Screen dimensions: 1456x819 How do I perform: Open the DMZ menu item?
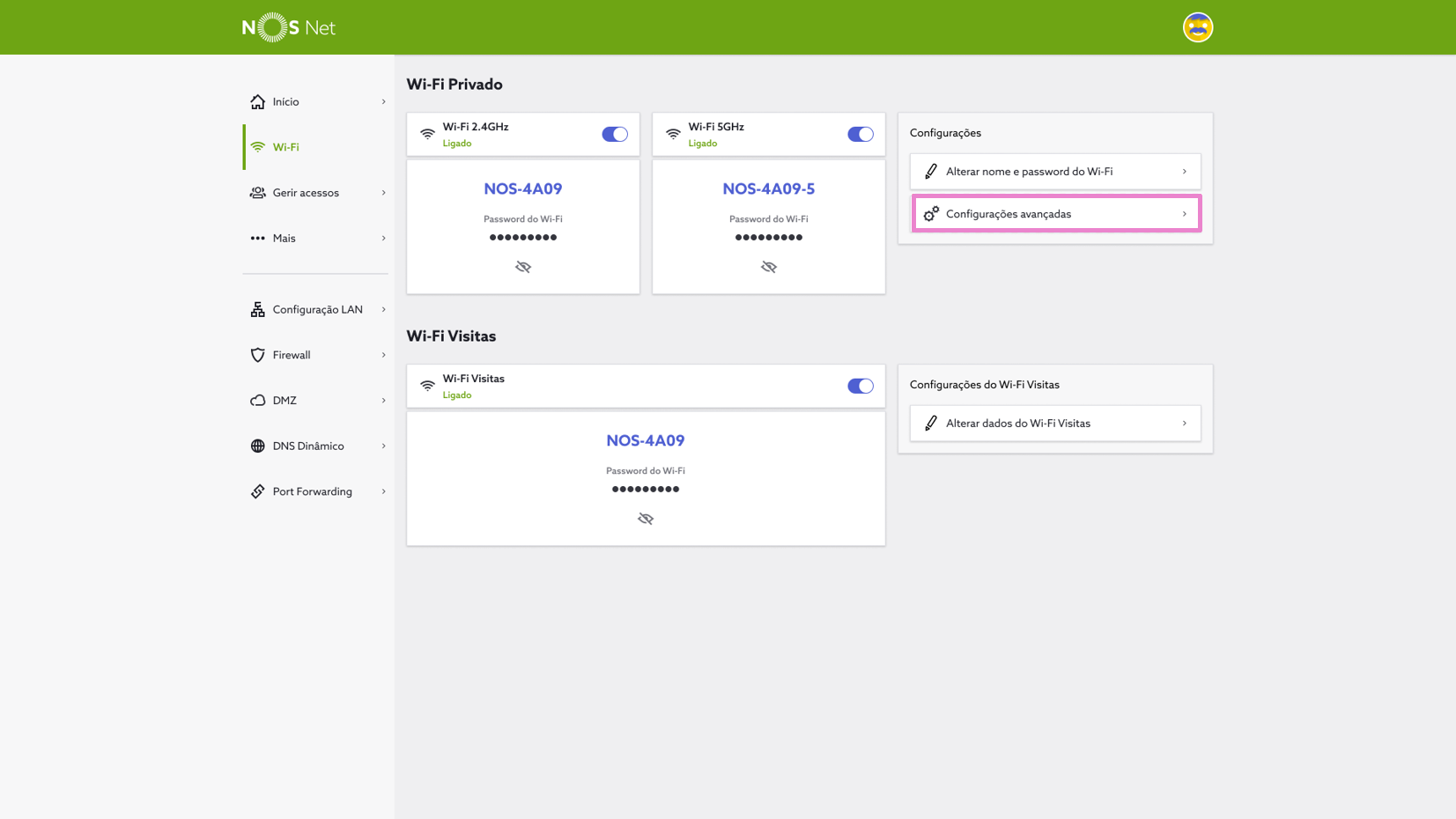(x=316, y=401)
